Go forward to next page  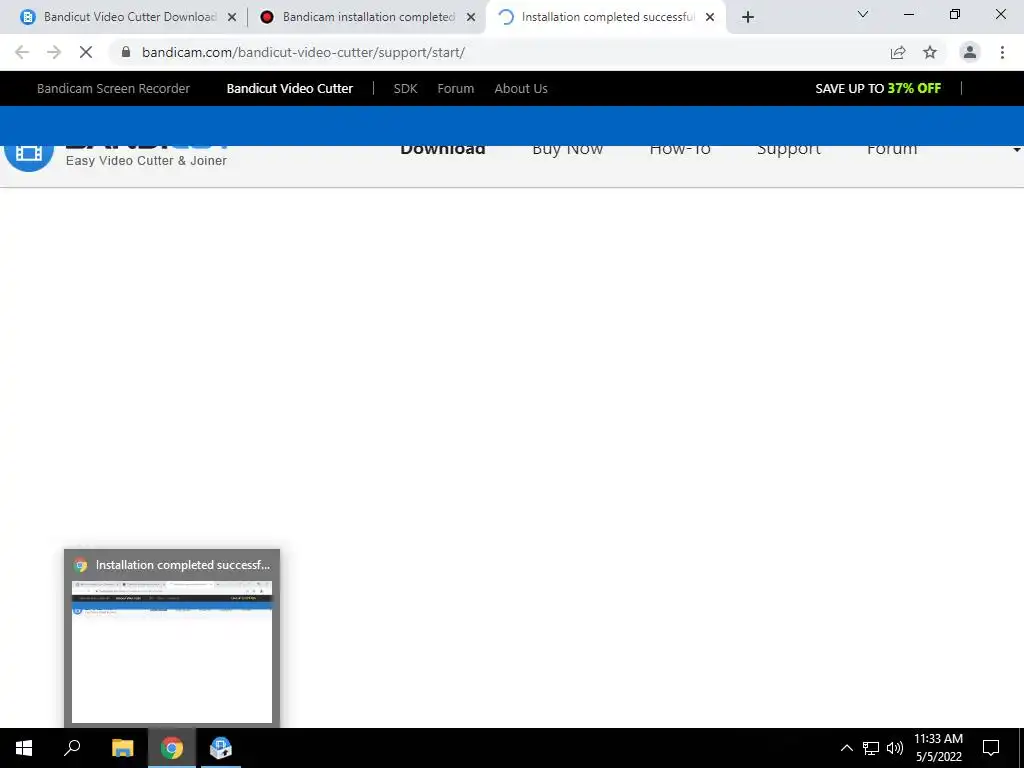coord(54,52)
